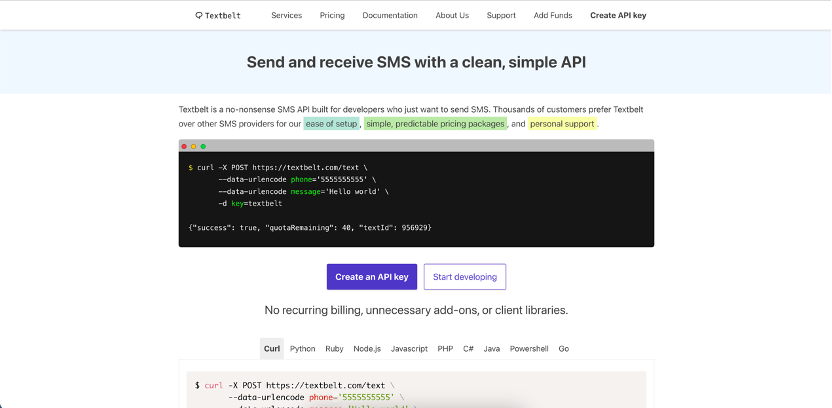
Task: Open the About Us page
Action: click(452, 15)
